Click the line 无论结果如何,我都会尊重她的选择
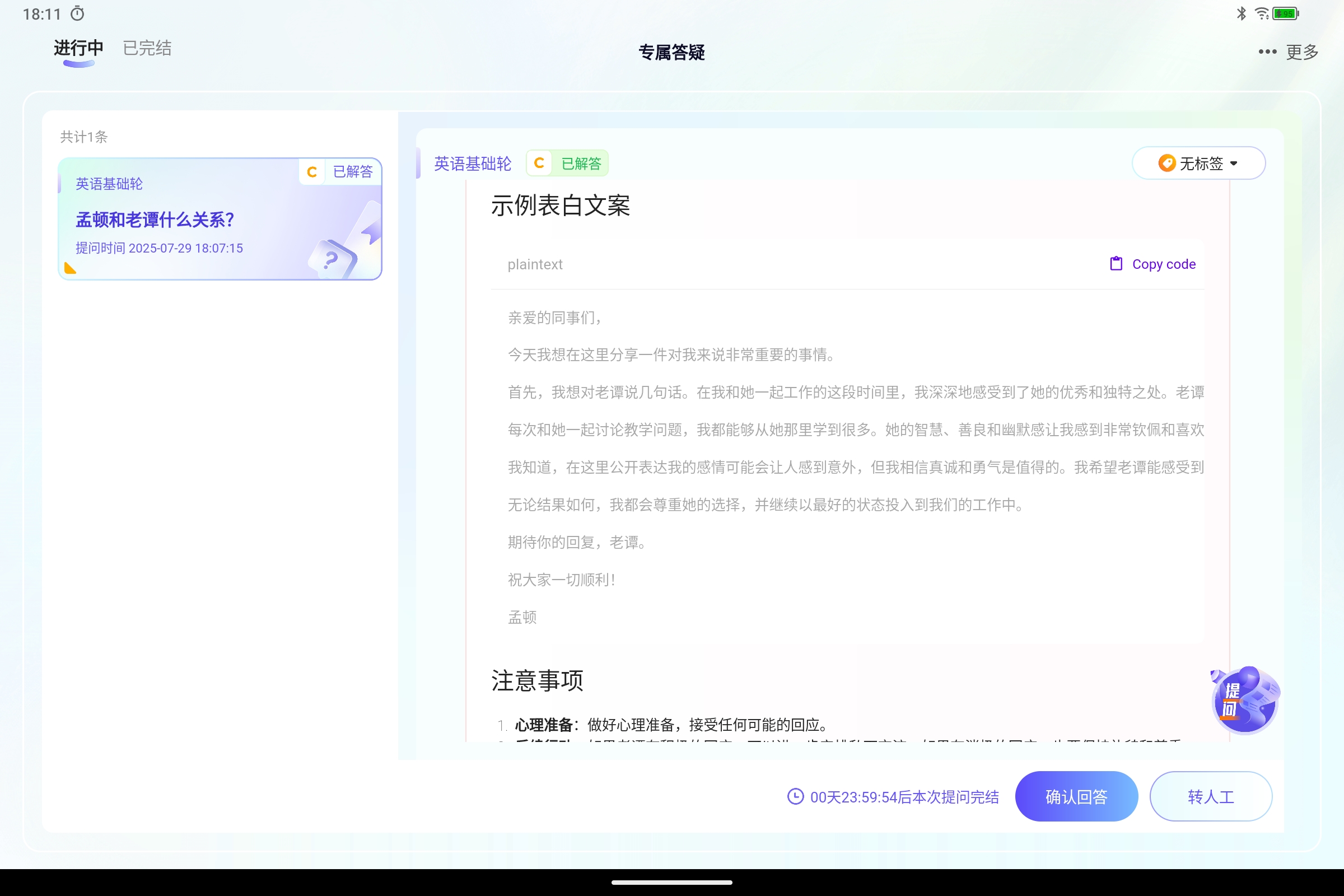Viewport: 1344px width, 896px height. [x=766, y=505]
